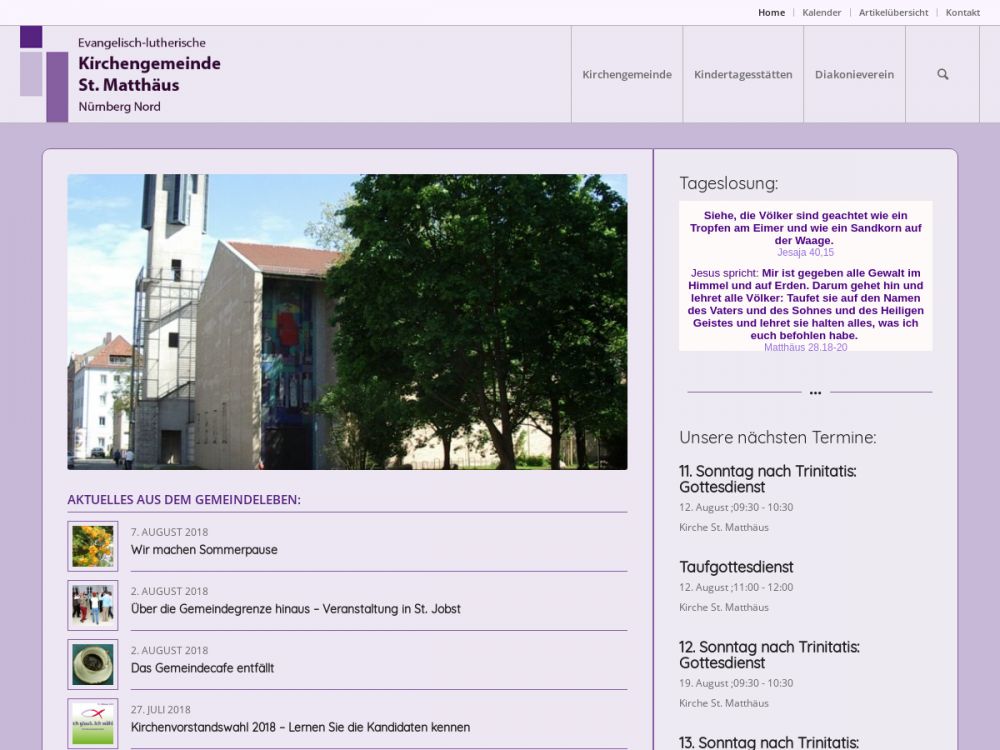Click the search magnifier icon
Viewport: 1000px width, 750px height.
(x=942, y=74)
